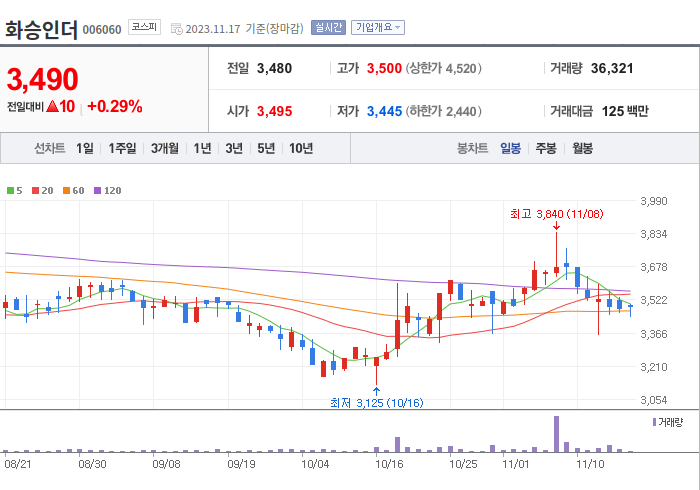Click the 선차트 label
This screenshot has height=490, width=700.
click(50, 148)
